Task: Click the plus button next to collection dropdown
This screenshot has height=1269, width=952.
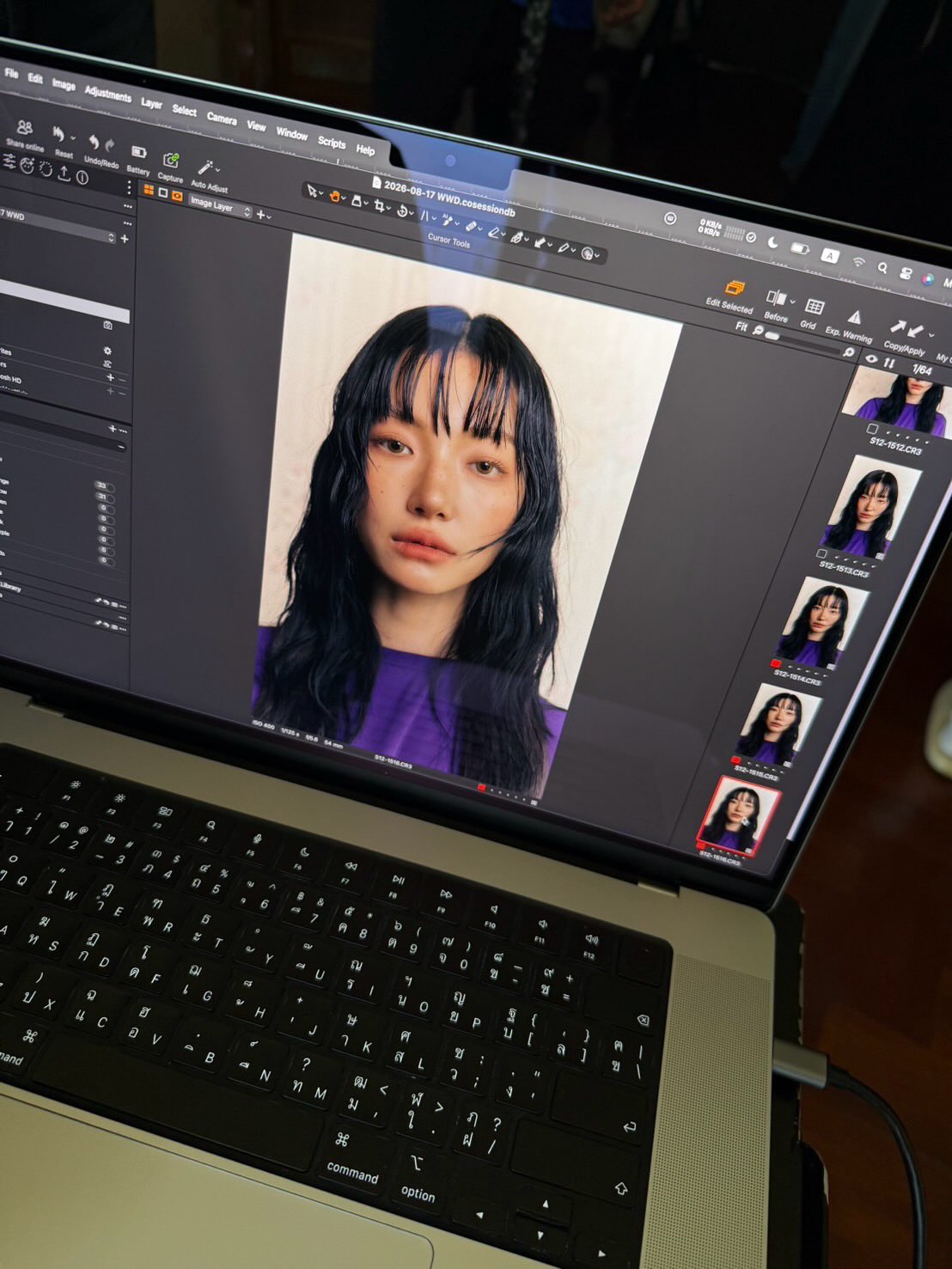Action: click(125, 238)
